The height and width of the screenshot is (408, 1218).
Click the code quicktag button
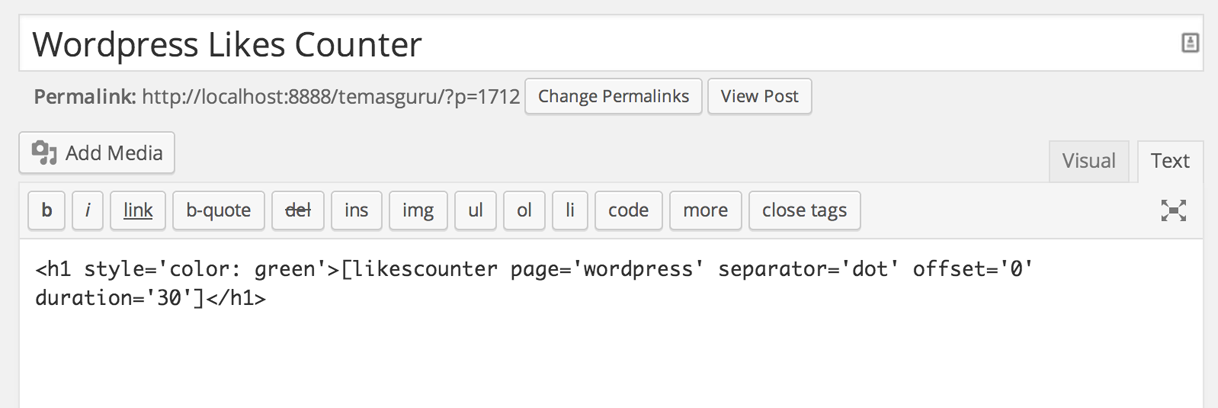(x=628, y=210)
